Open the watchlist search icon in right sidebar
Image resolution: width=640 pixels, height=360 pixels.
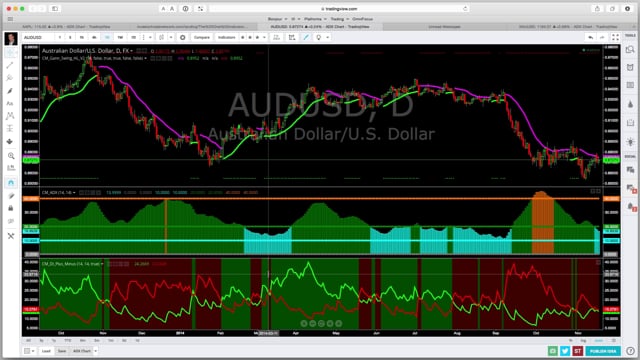tap(630, 50)
